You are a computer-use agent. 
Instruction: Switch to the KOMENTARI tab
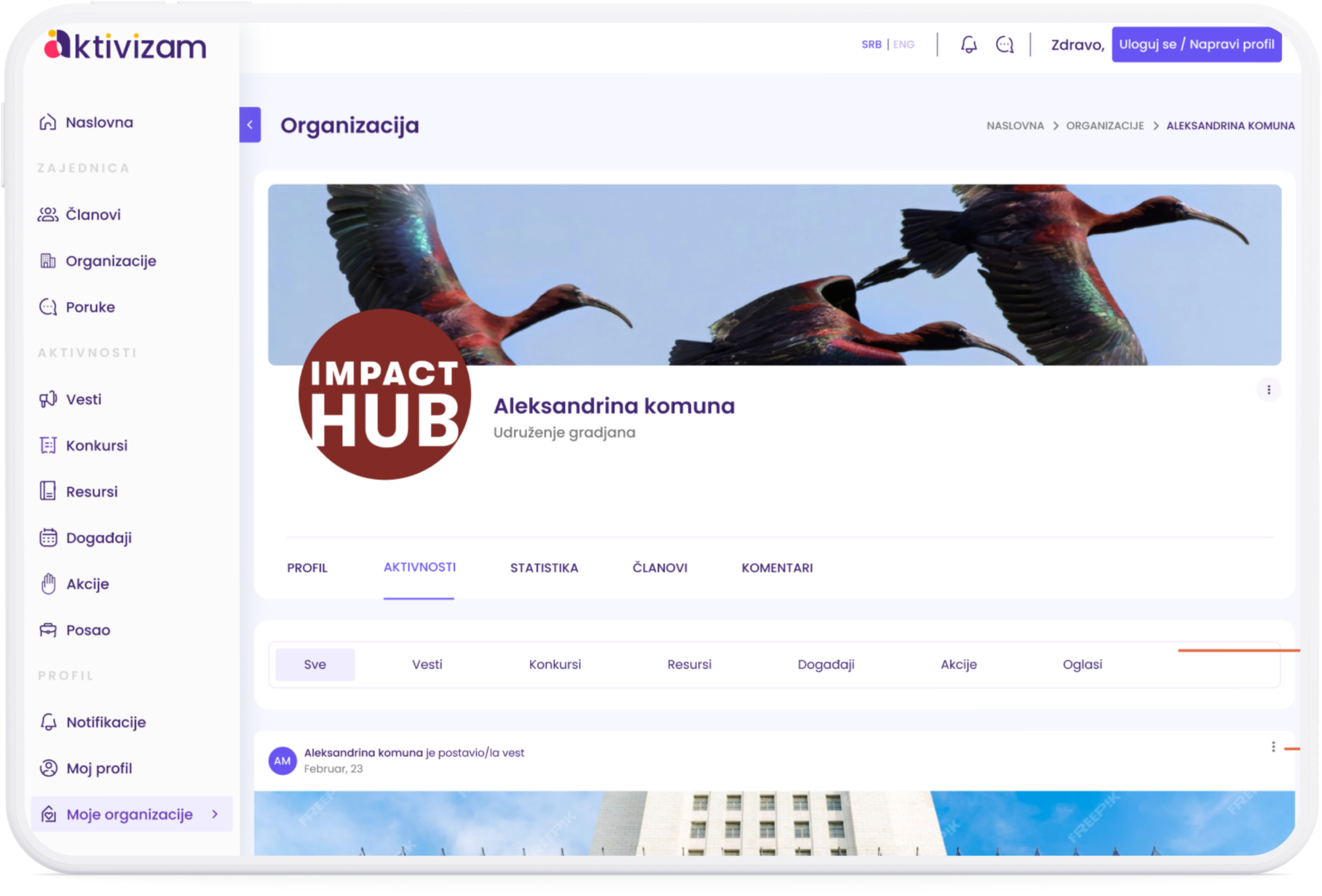point(777,568)
